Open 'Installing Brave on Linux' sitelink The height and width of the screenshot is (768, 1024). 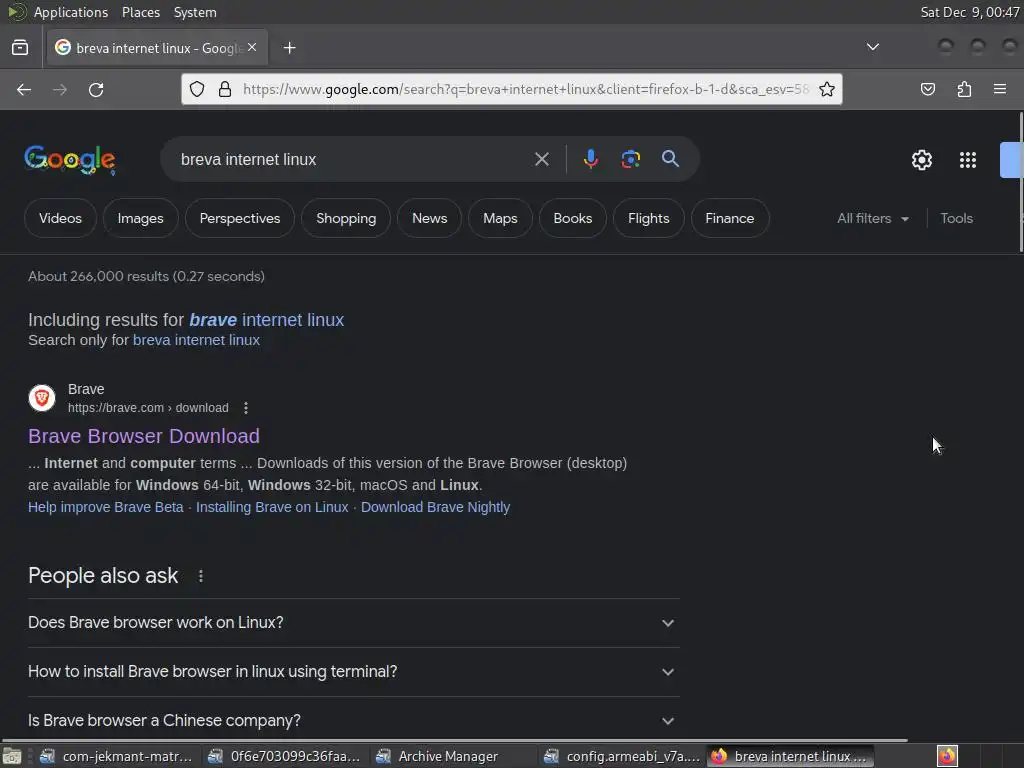coord(272,507)
